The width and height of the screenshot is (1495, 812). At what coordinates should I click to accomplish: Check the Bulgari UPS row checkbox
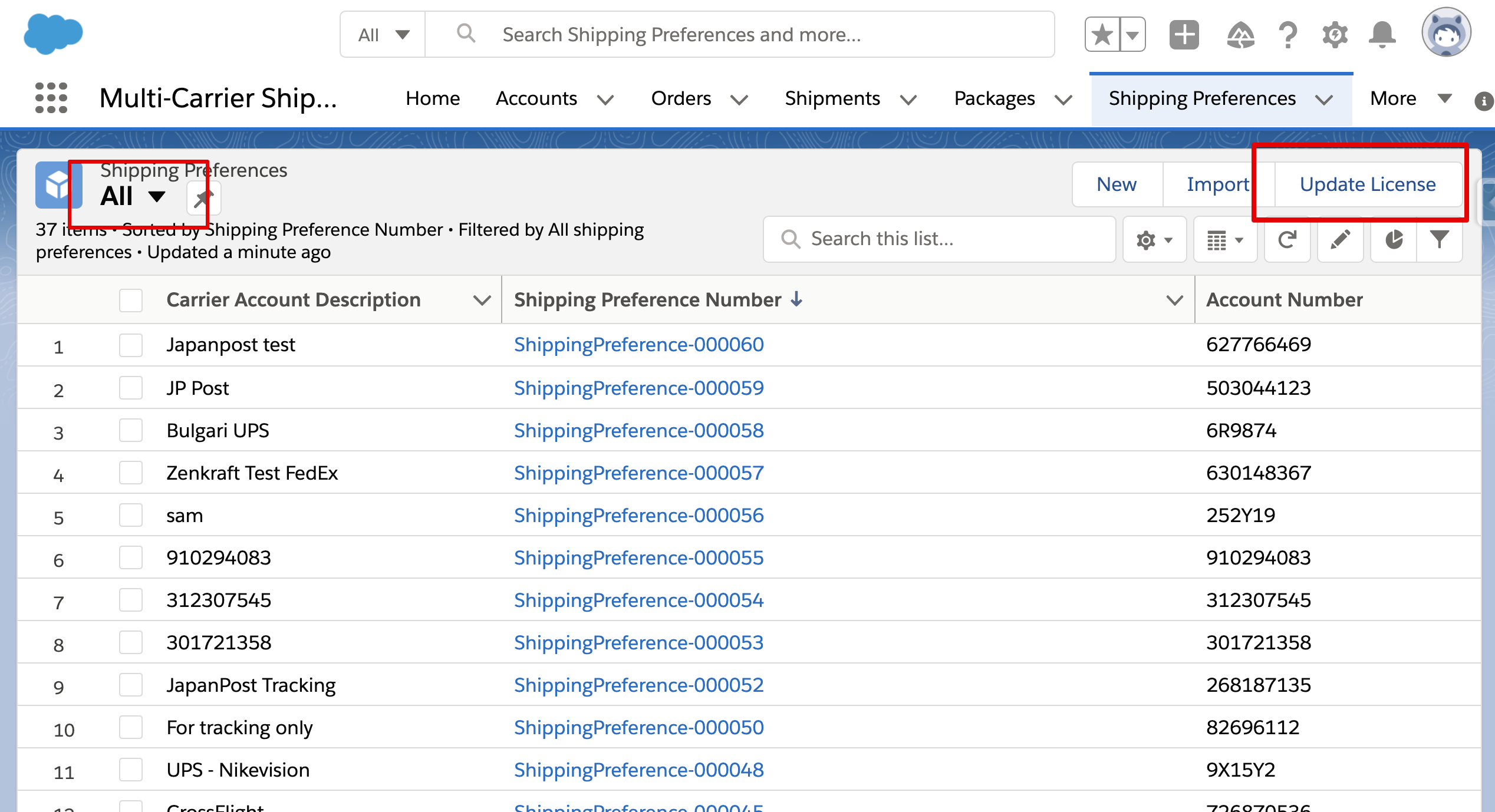[x=130, y=430]
